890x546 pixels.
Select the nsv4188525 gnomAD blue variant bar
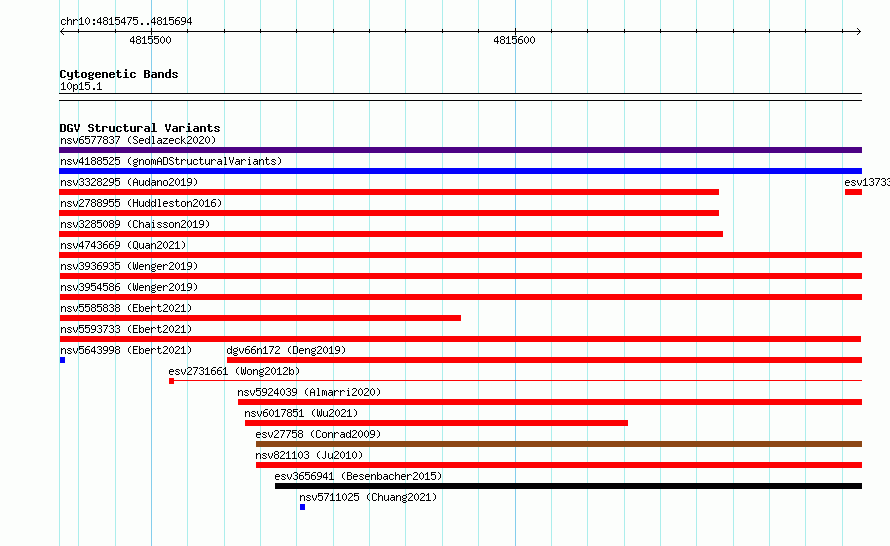click(x=460, y=171)
